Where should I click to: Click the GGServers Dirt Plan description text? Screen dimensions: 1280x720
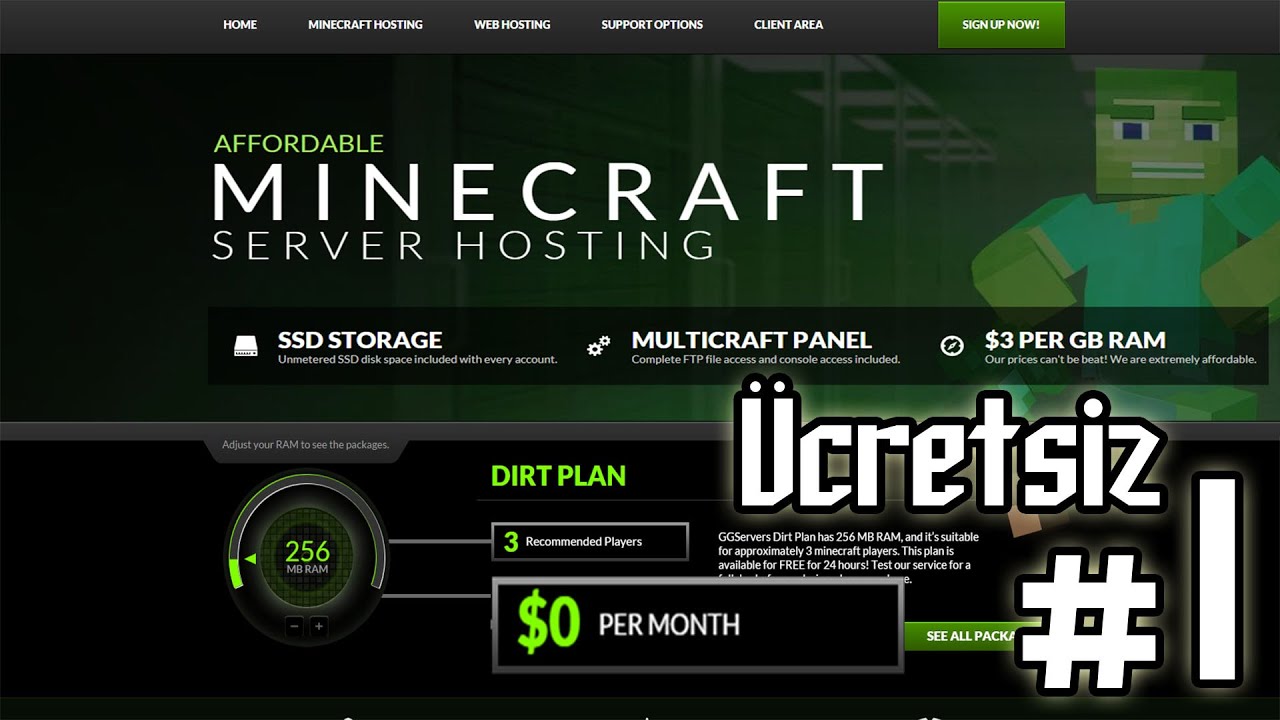[x=848, y=557]
